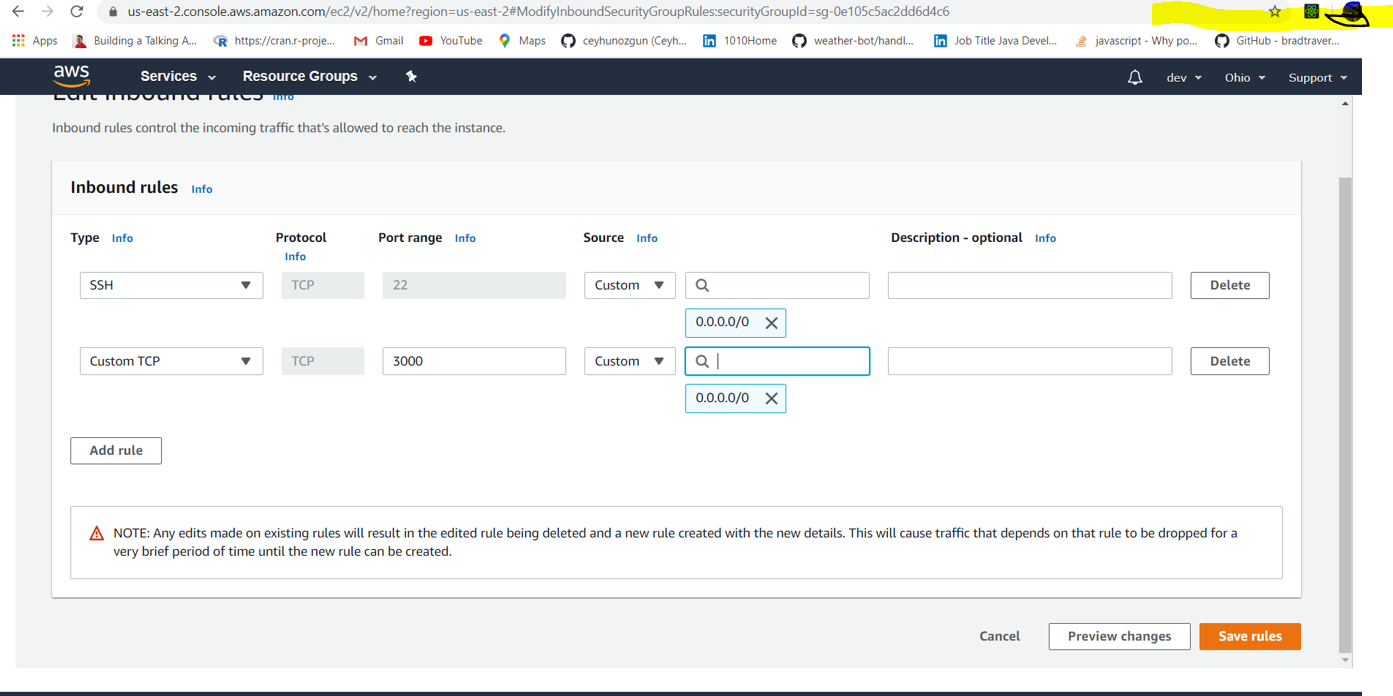Remove the 0.0.0.0/0 source from the SSH rule
The image size is (1393, 696).
point(771,322)
